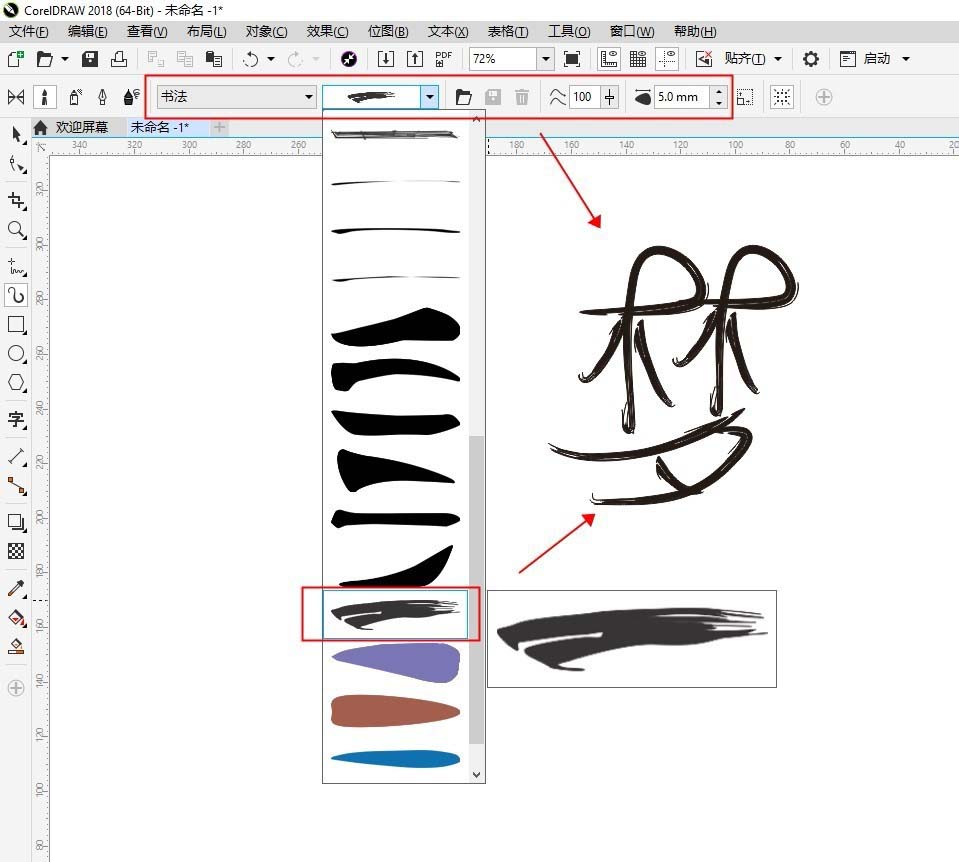
Task: Select the Rectangle tool
Action: (x=16, y=324)
